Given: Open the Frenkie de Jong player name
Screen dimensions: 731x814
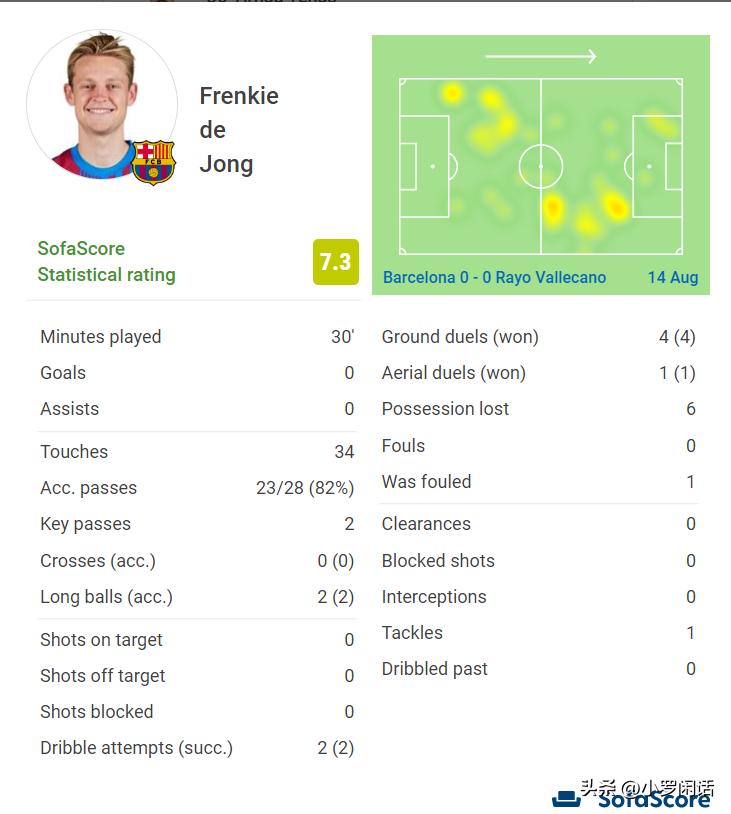Looking at the screenshot, I should pos(239,130).
